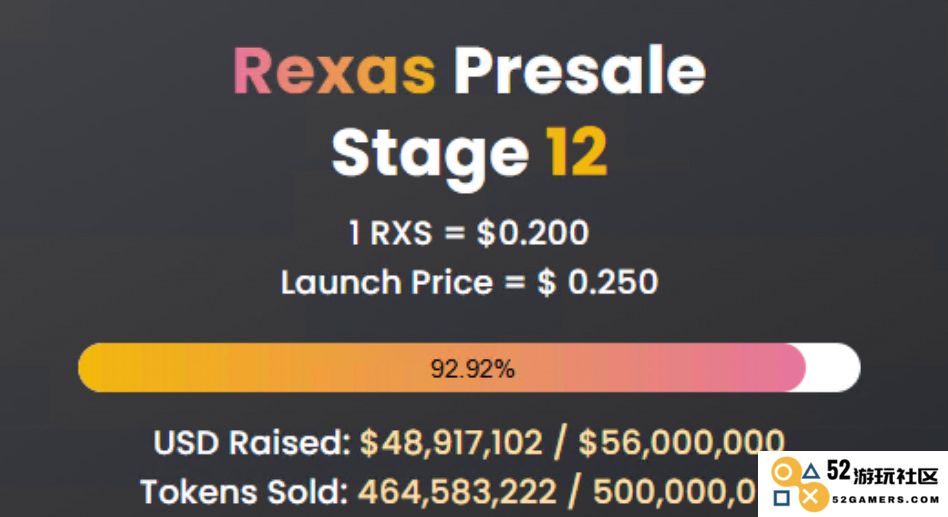Viewport: 948px width, 517px height.
Task: Click the Rexas gradient title word
Action: point(334,71)
